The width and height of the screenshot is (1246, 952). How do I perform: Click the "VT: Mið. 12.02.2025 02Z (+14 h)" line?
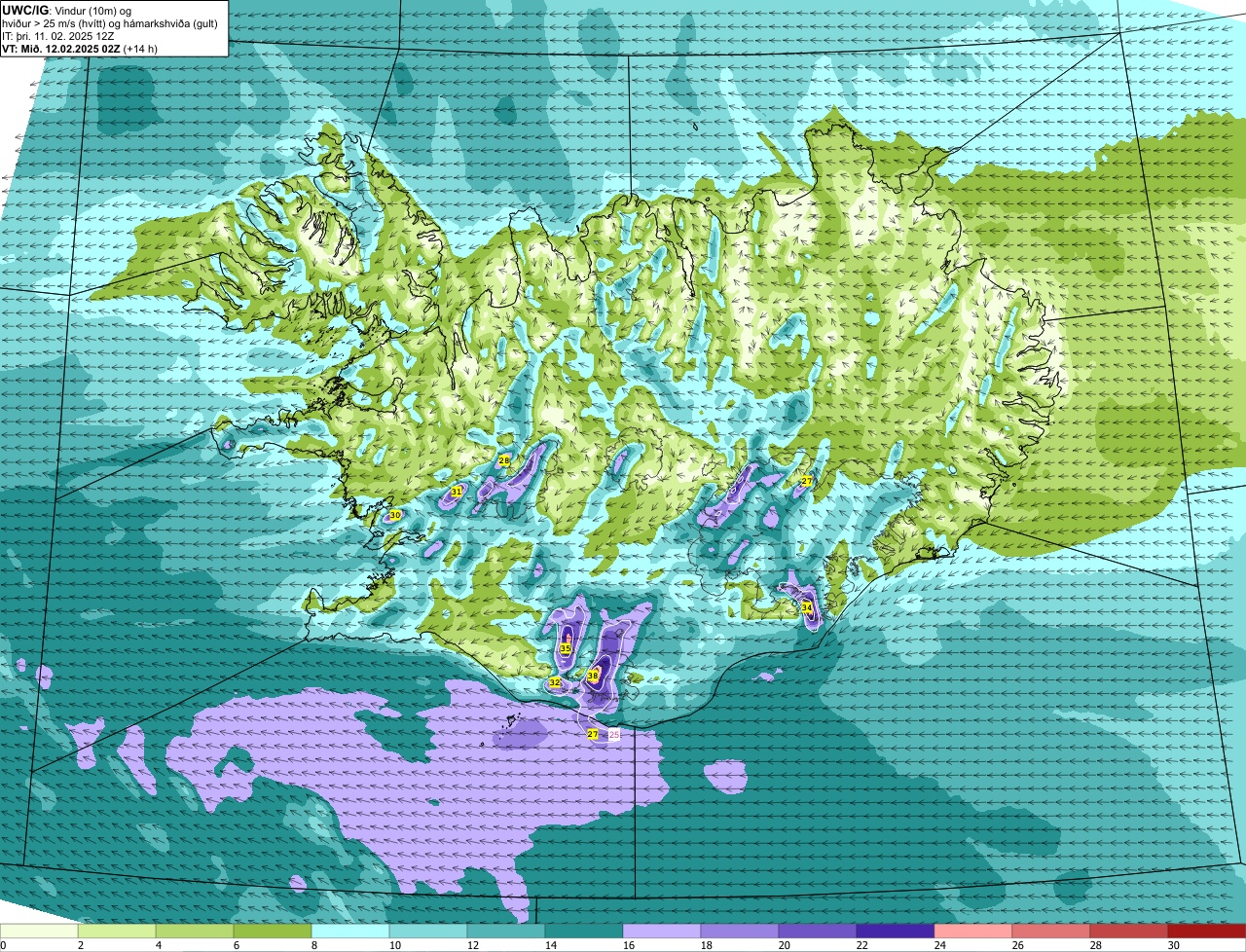80,48
